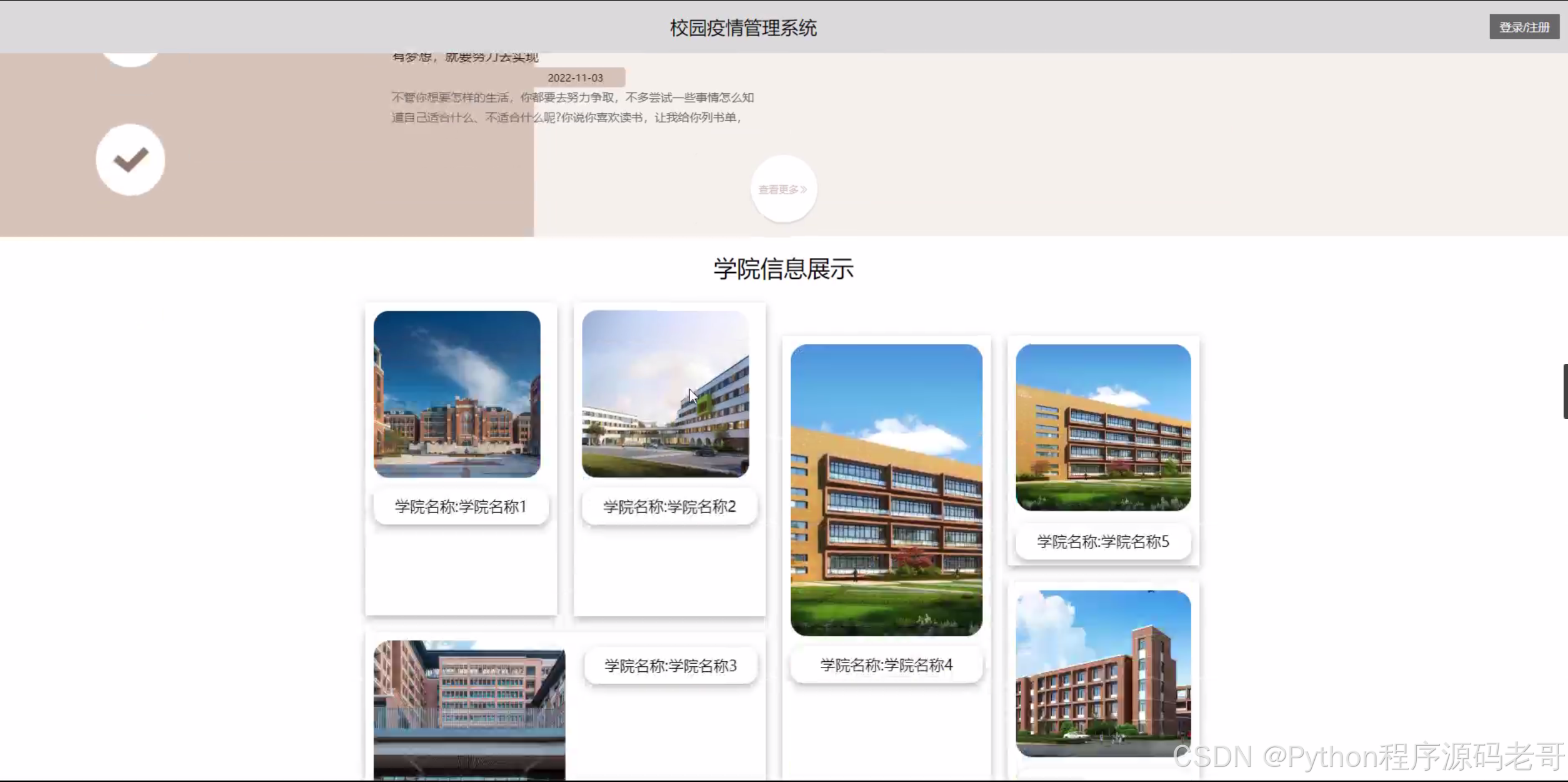Viewport: 1568px width, 782px height.
Task: Open the red brick campus thumbnail for 学院名称1
Action: (x=457, y=394)
